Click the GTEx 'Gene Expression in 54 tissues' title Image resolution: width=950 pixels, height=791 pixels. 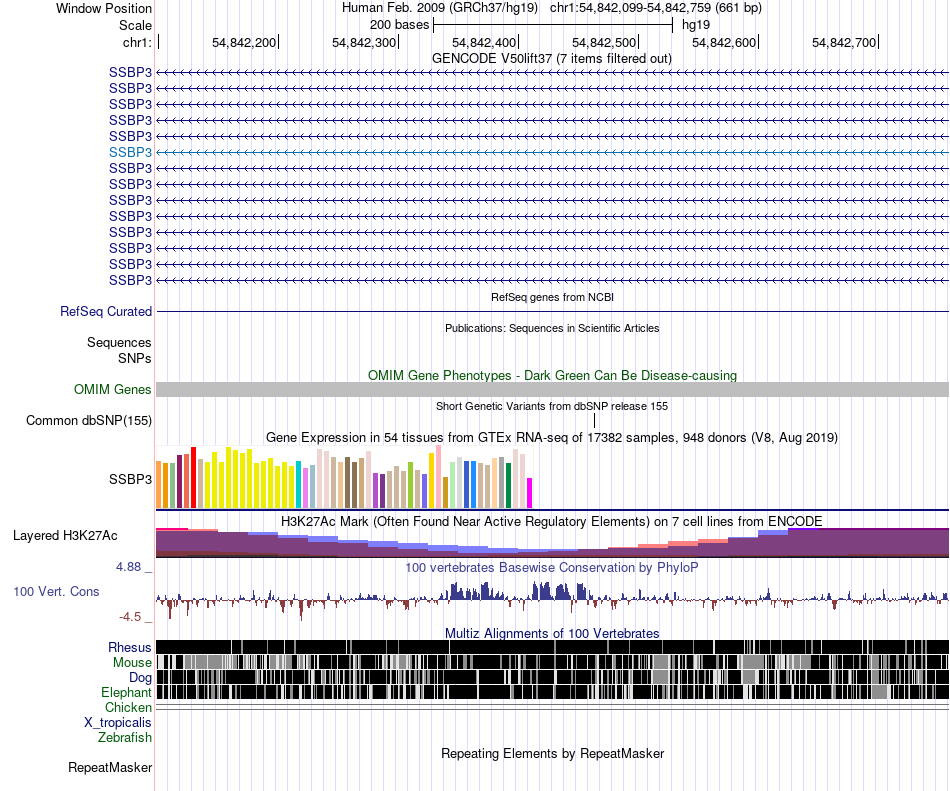click(552, 437)
